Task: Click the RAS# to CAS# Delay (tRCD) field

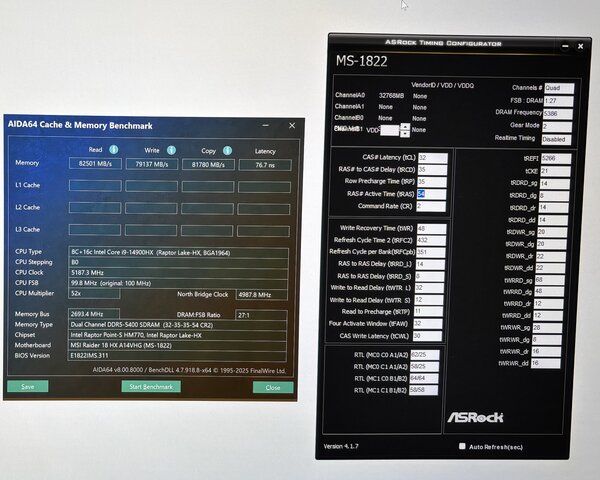Action: tap(432, 170)
